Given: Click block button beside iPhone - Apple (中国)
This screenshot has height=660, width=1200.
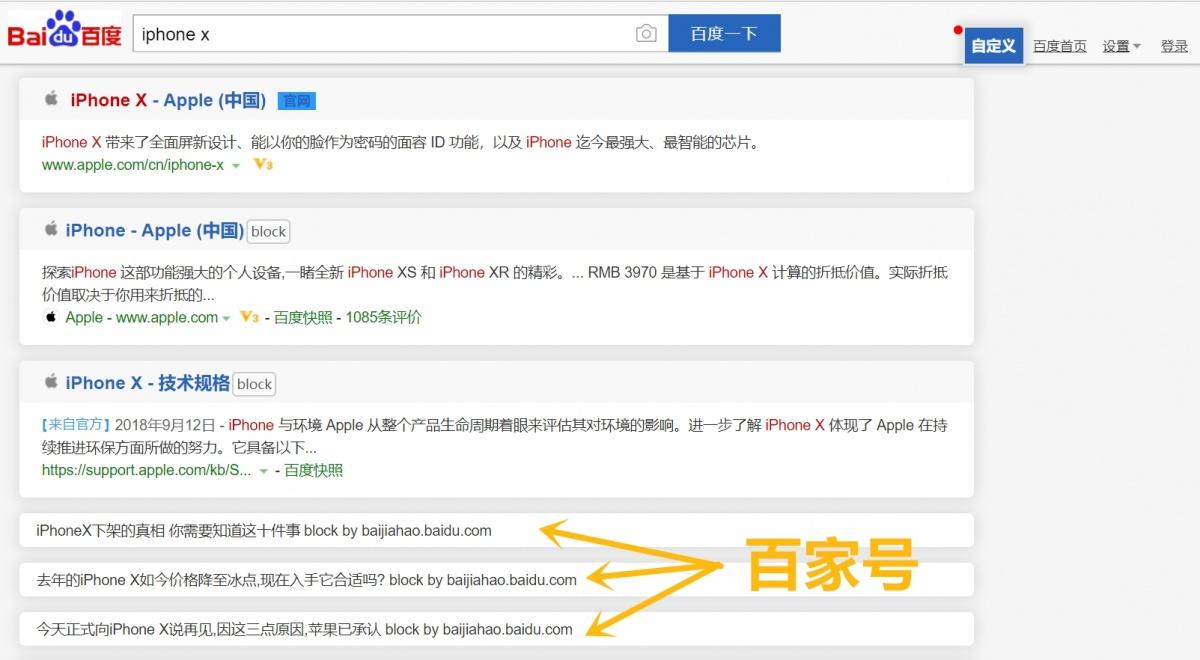Looking at the screenshot, I should (268, 231).
